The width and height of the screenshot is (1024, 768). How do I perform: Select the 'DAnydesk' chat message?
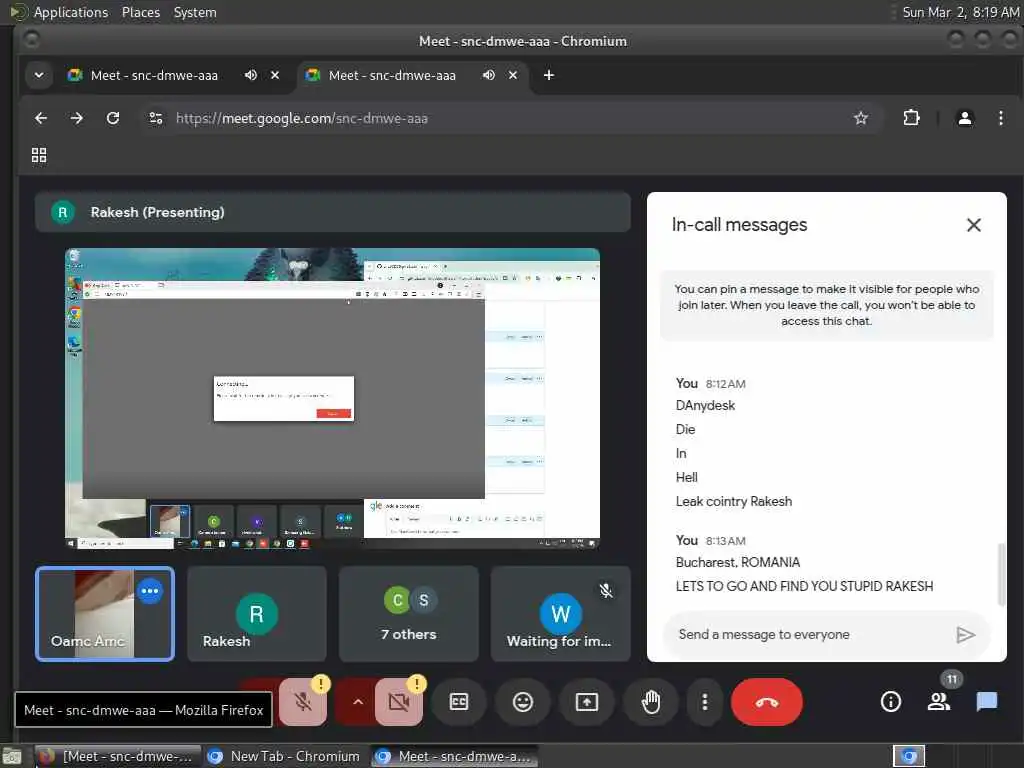pos(705,406)
